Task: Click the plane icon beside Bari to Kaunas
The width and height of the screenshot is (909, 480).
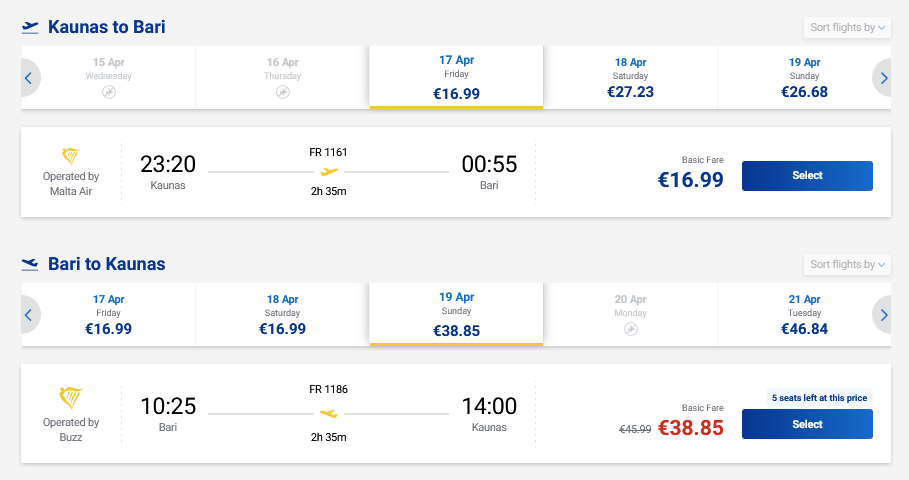Action: tap(30, 265)
